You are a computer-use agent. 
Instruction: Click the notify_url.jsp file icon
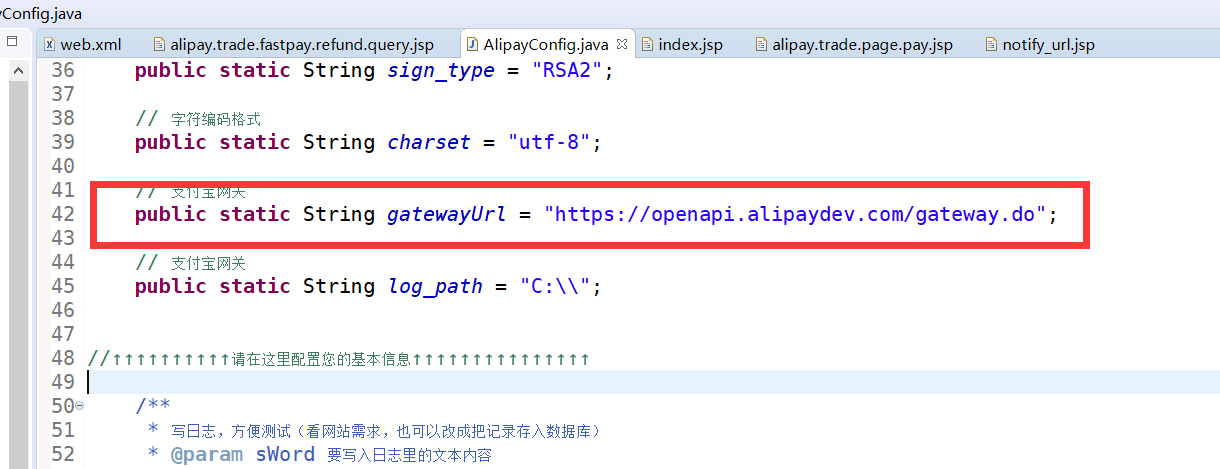pos(992,44)
